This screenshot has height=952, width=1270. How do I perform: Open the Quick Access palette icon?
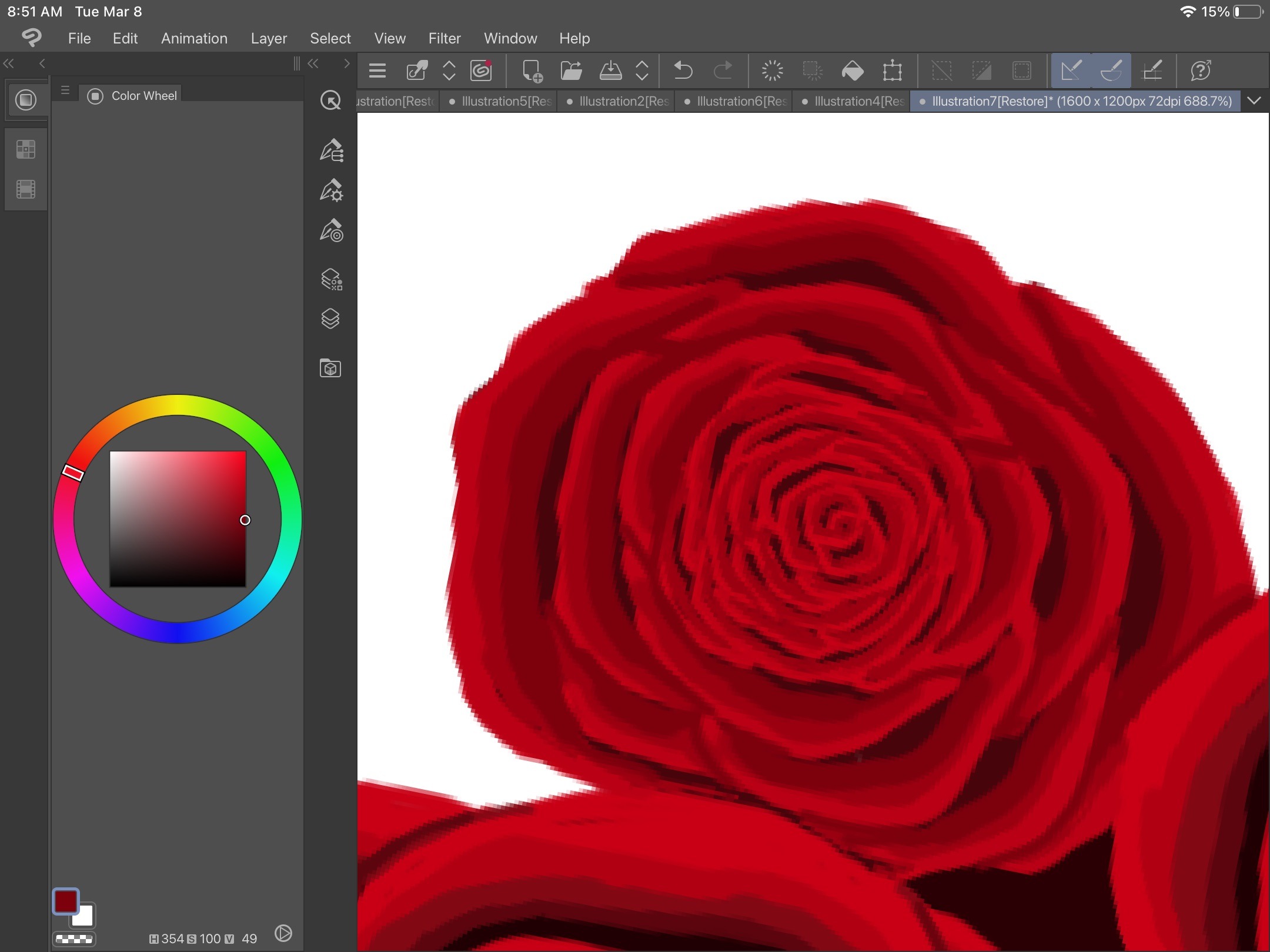coord(330,100)
